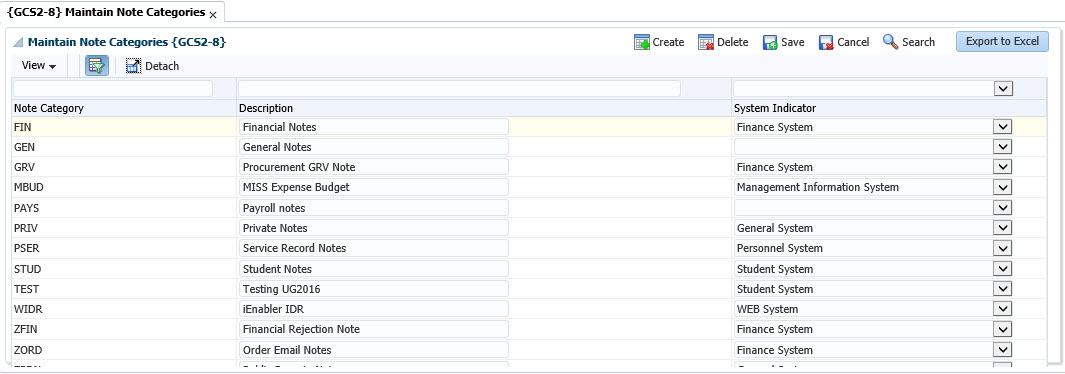Open System Indicator dropdown for GRV row
This screenshot has height=374, width=1065.
[x=1003, y=167]
